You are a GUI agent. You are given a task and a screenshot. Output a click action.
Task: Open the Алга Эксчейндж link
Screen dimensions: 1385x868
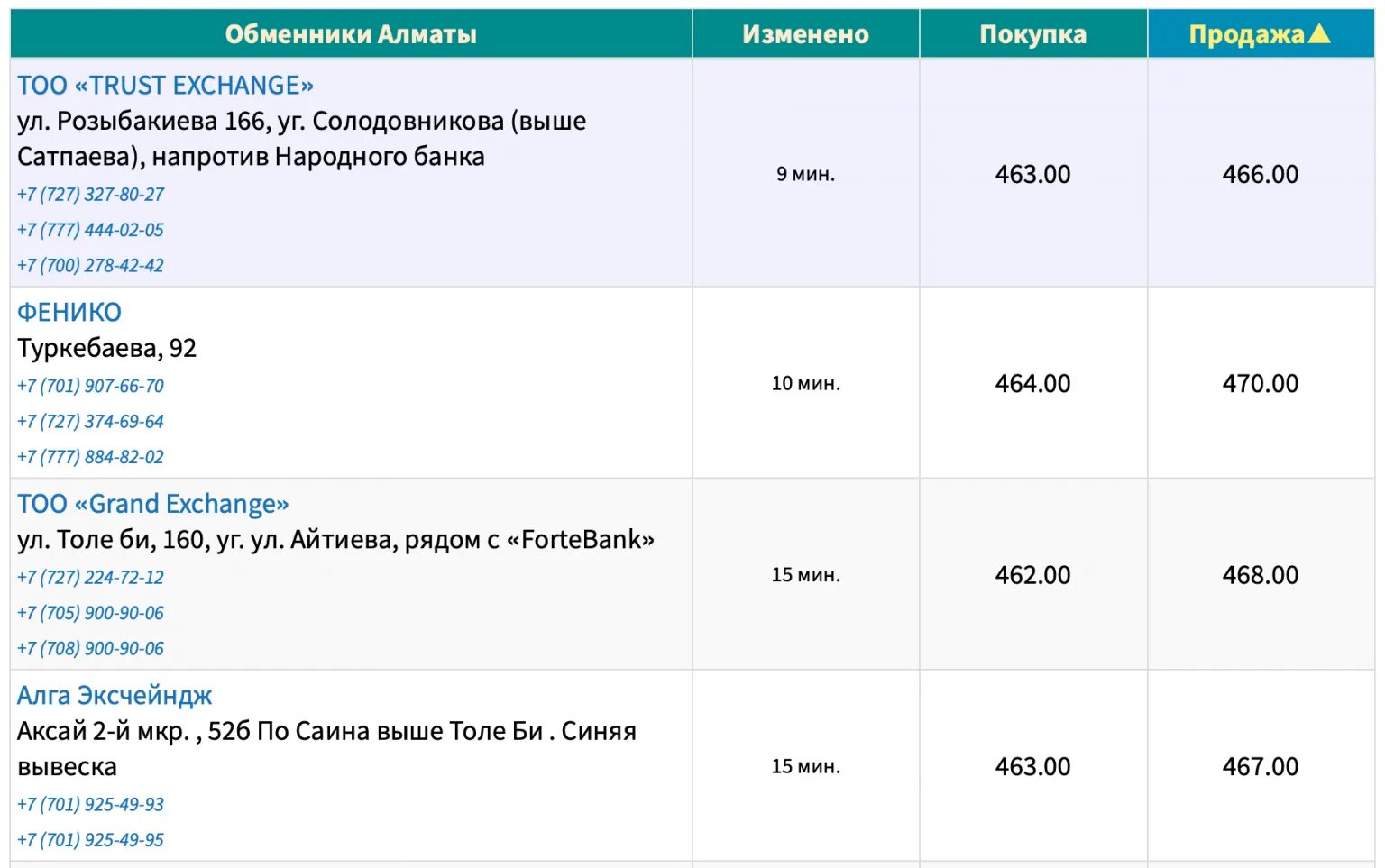[x=115, y=696]
